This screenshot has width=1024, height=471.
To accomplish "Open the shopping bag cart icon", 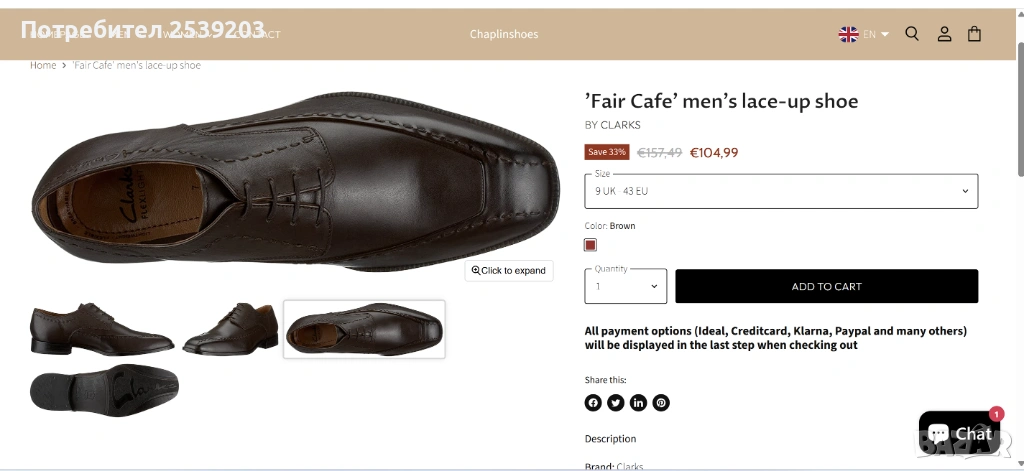I will (x=974, y=34).
